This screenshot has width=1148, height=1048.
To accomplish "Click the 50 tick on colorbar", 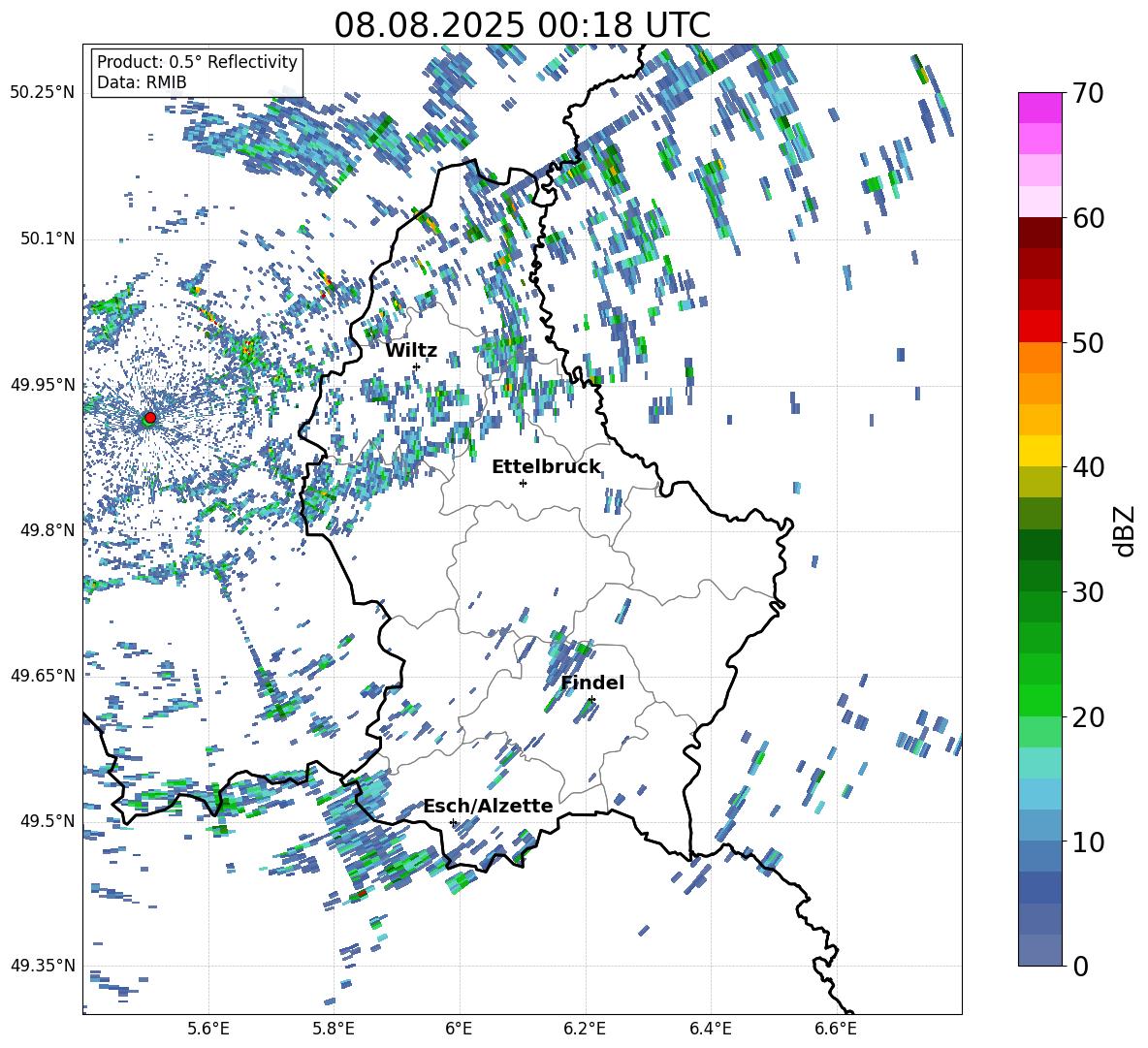I will [x=1087, y=342].
